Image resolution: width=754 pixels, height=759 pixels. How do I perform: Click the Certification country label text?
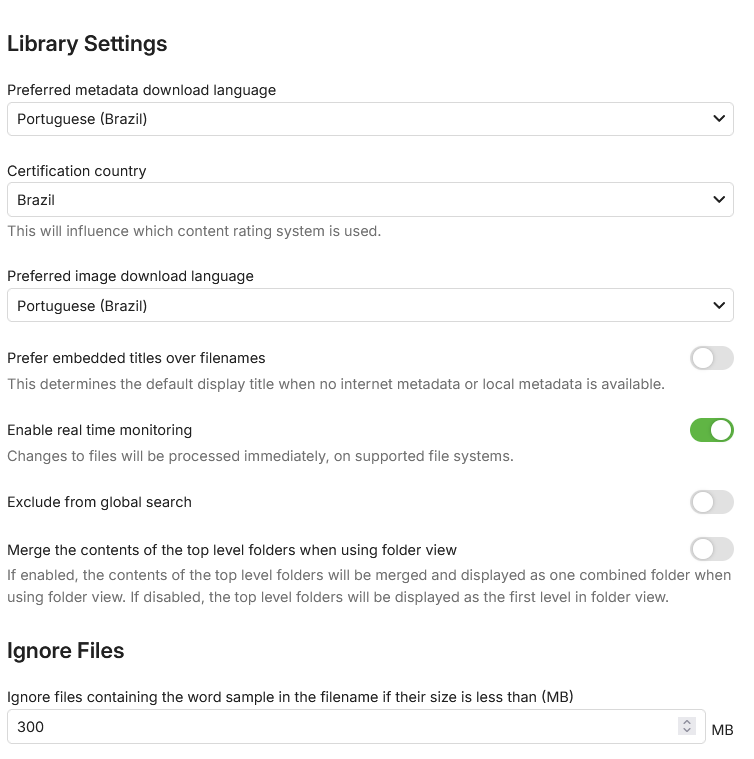[77, 171]
